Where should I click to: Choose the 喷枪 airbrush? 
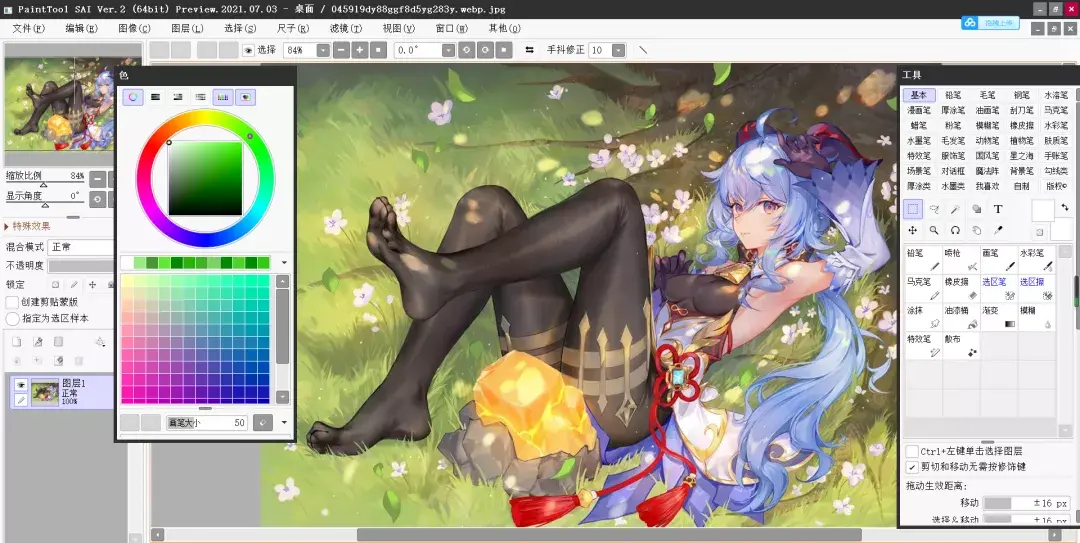click(x=961, y=260)
